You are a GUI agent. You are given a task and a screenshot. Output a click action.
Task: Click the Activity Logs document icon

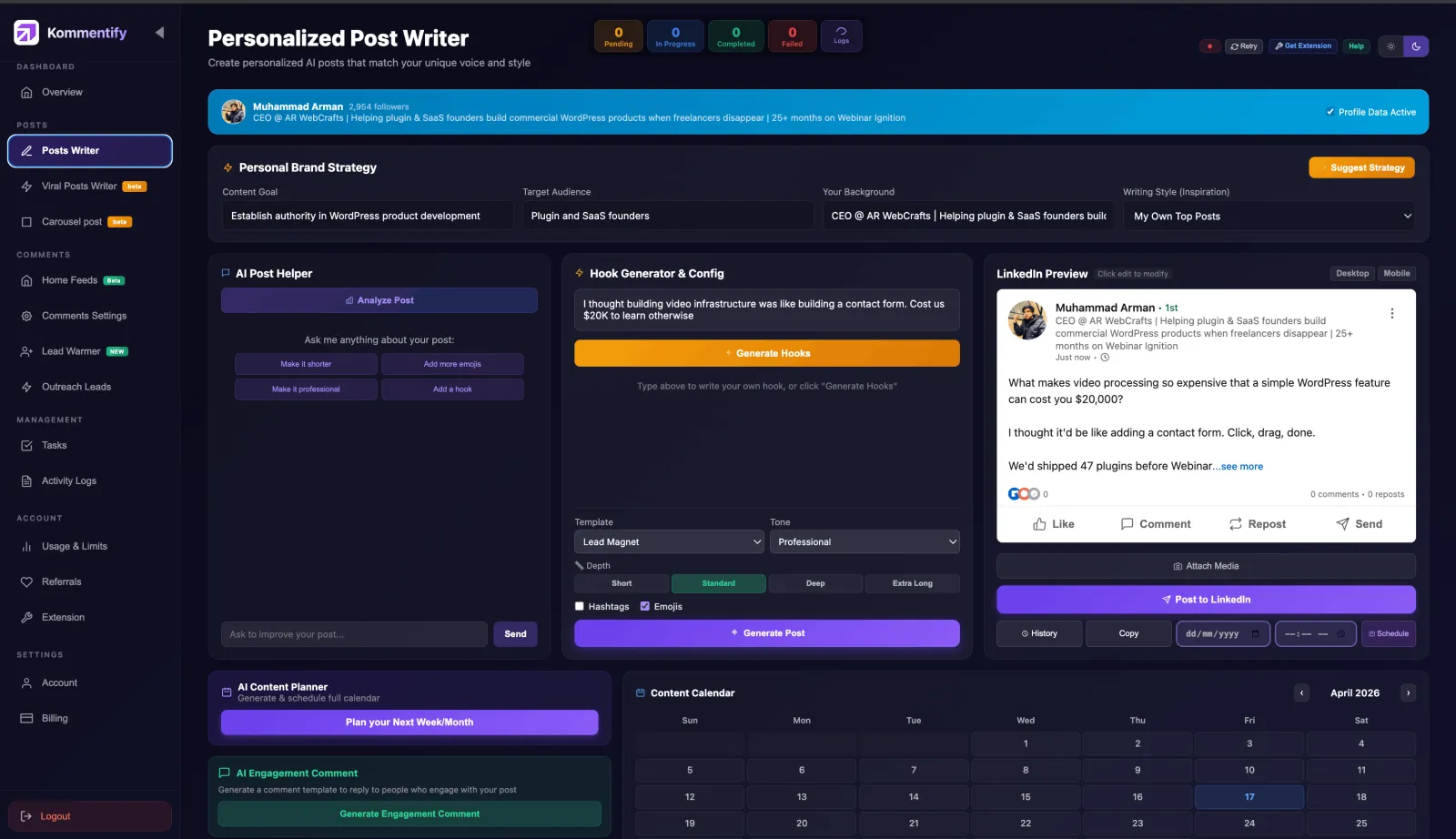point(26,481)
